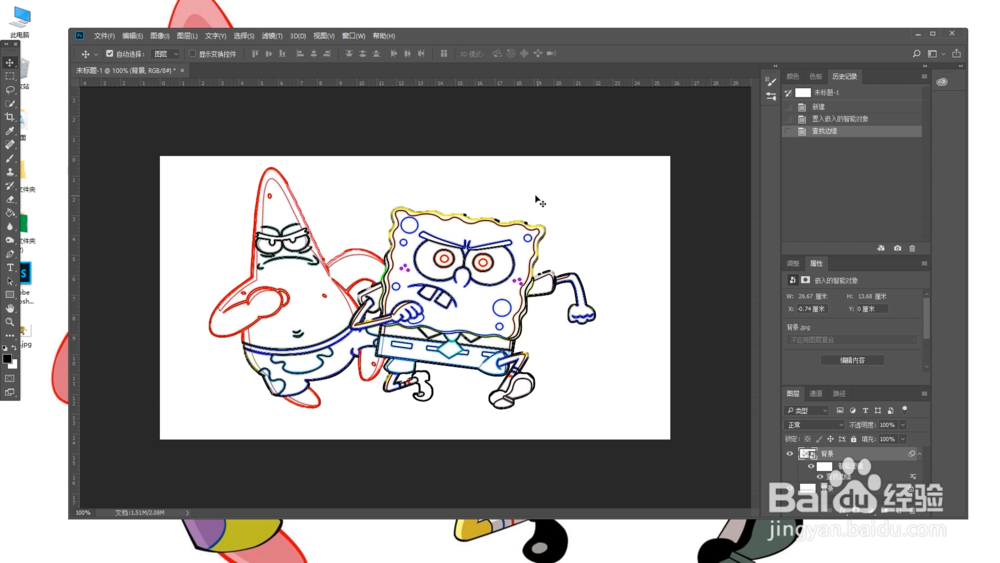Toggle the 自动选择 auto-select checkbox

110,54
